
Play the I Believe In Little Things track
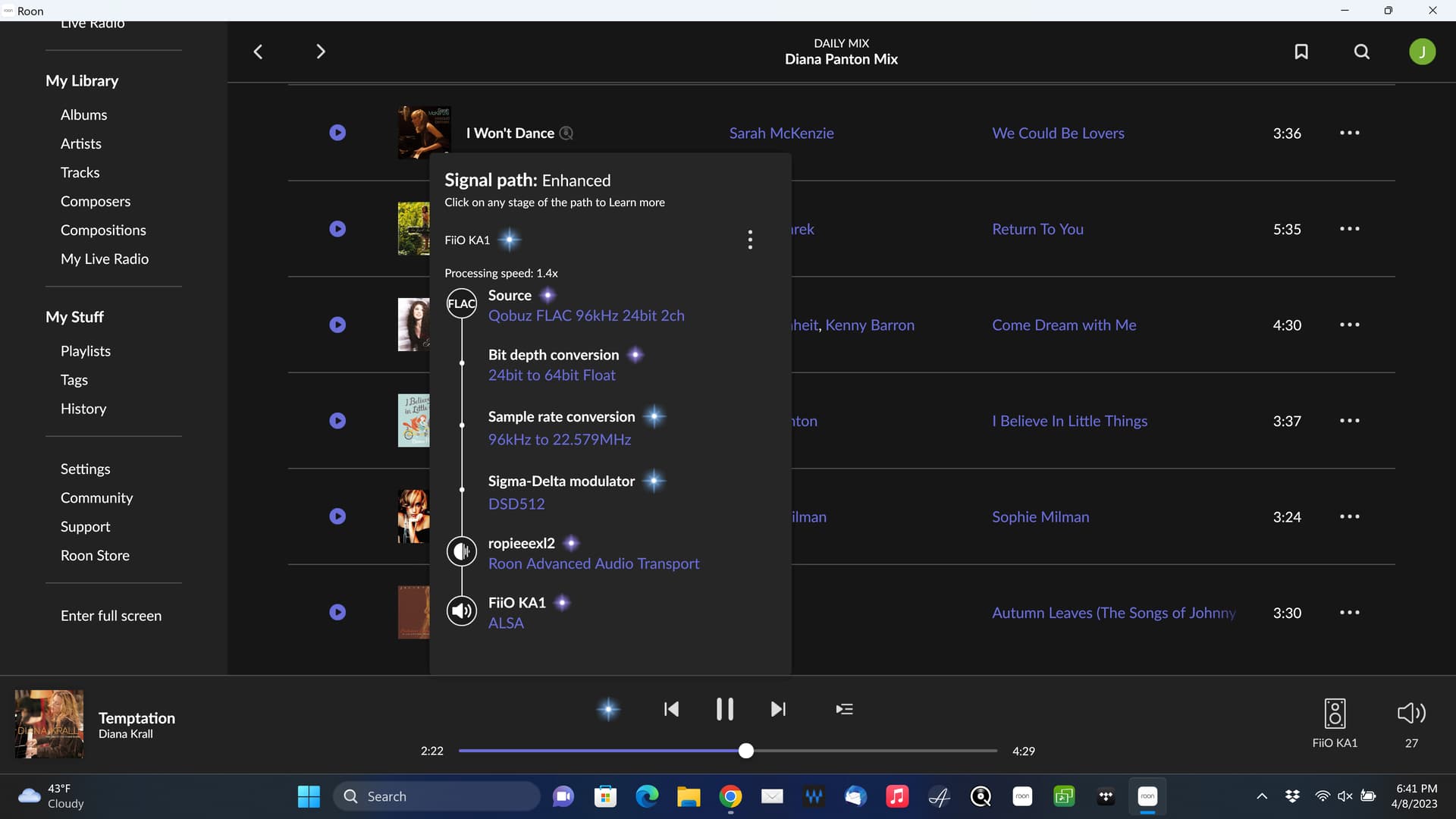(337, 421)
